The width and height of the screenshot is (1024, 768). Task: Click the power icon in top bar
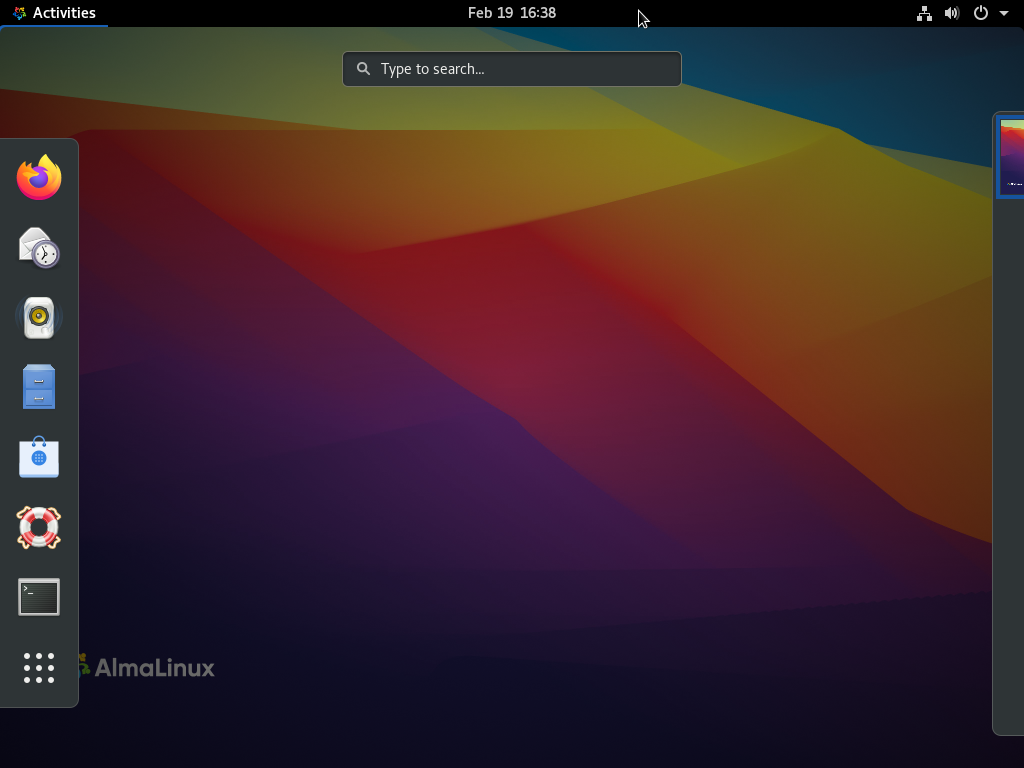(980, 13)
